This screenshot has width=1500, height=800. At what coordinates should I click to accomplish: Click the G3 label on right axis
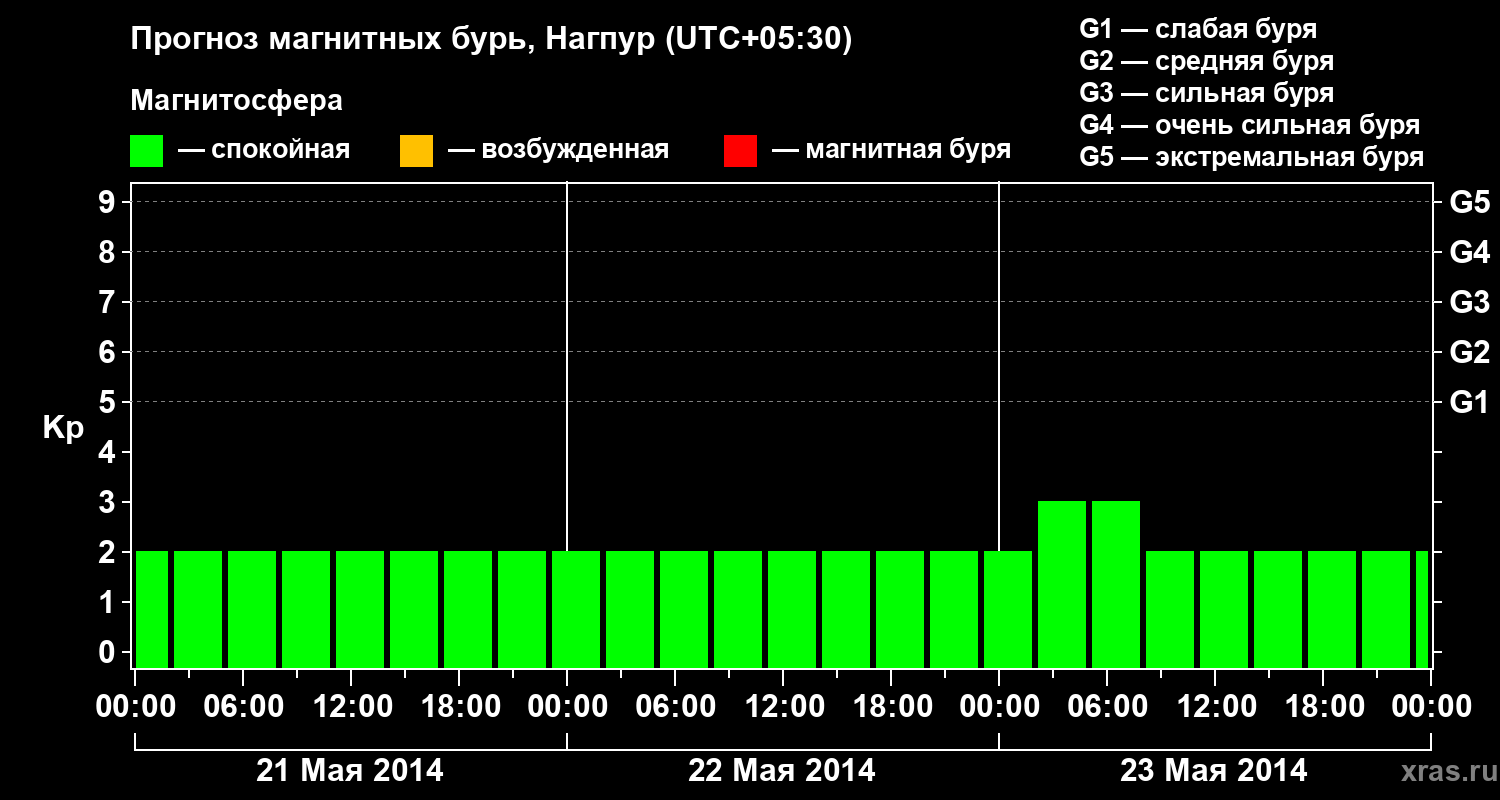point(1470,302)
